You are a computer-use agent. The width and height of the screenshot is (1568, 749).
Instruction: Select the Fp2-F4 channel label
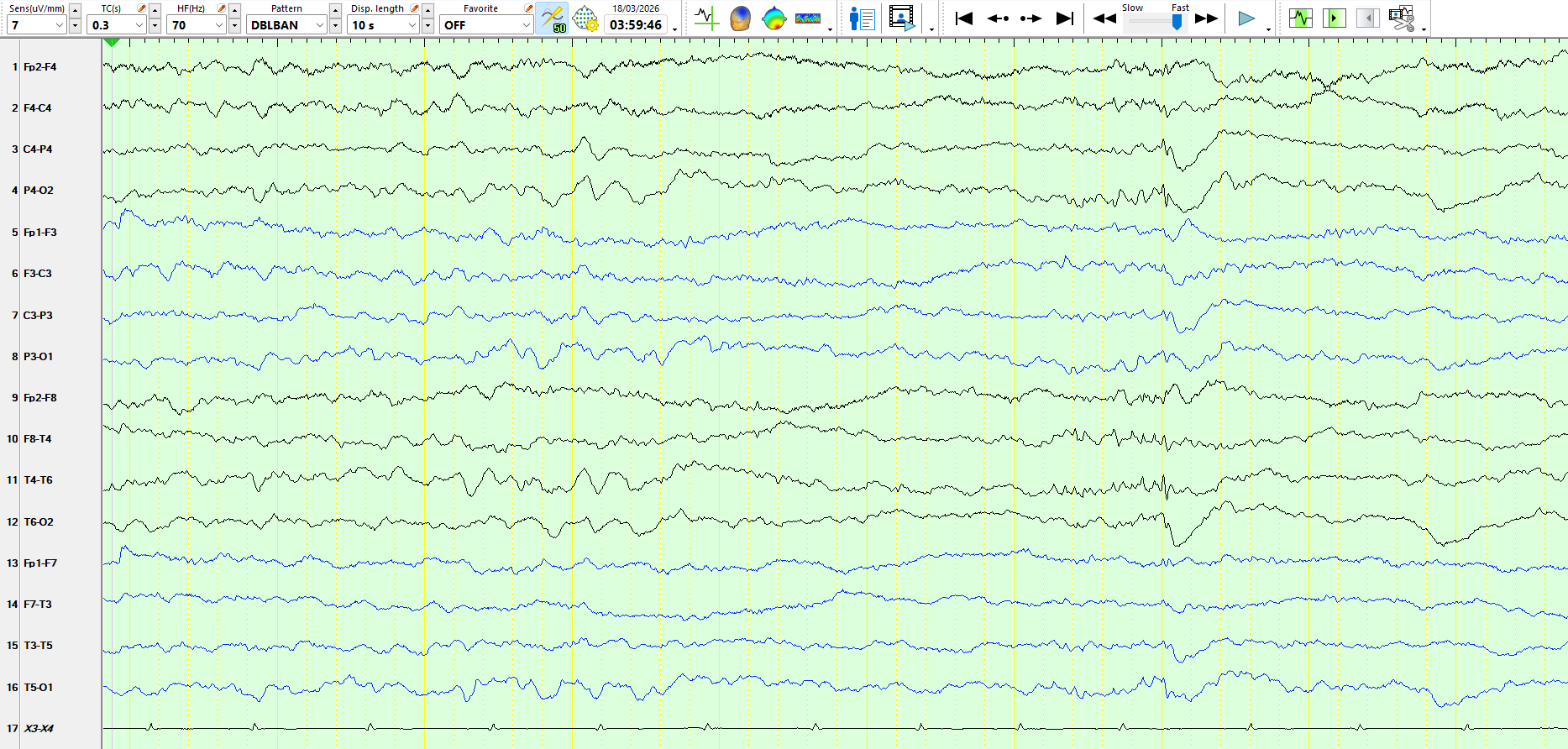click(x=39, y=67)
